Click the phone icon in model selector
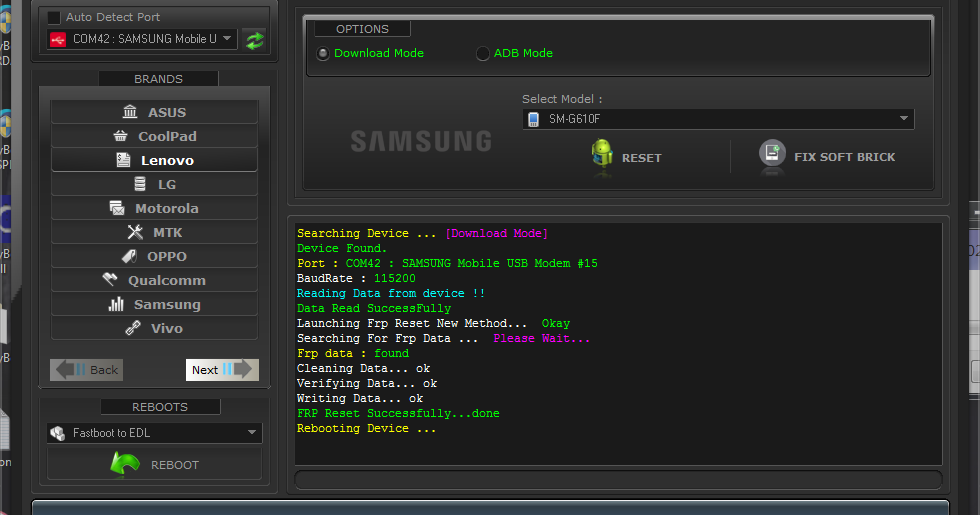The image size is (980, 515). tap(533, 119)
